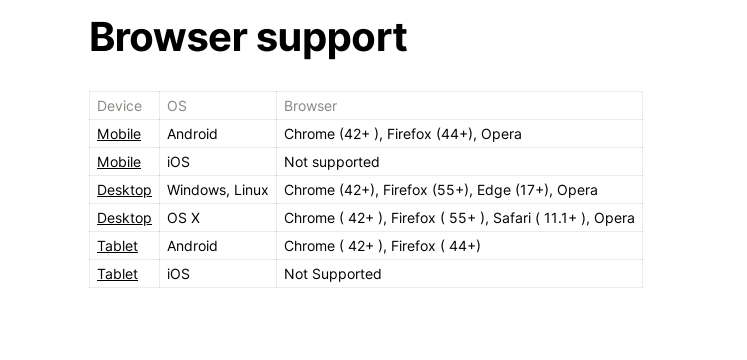Viewport: 747px width, 360px height.
Task: Click the Not supported cell for Mobile iOS
Action: (459, 162)
